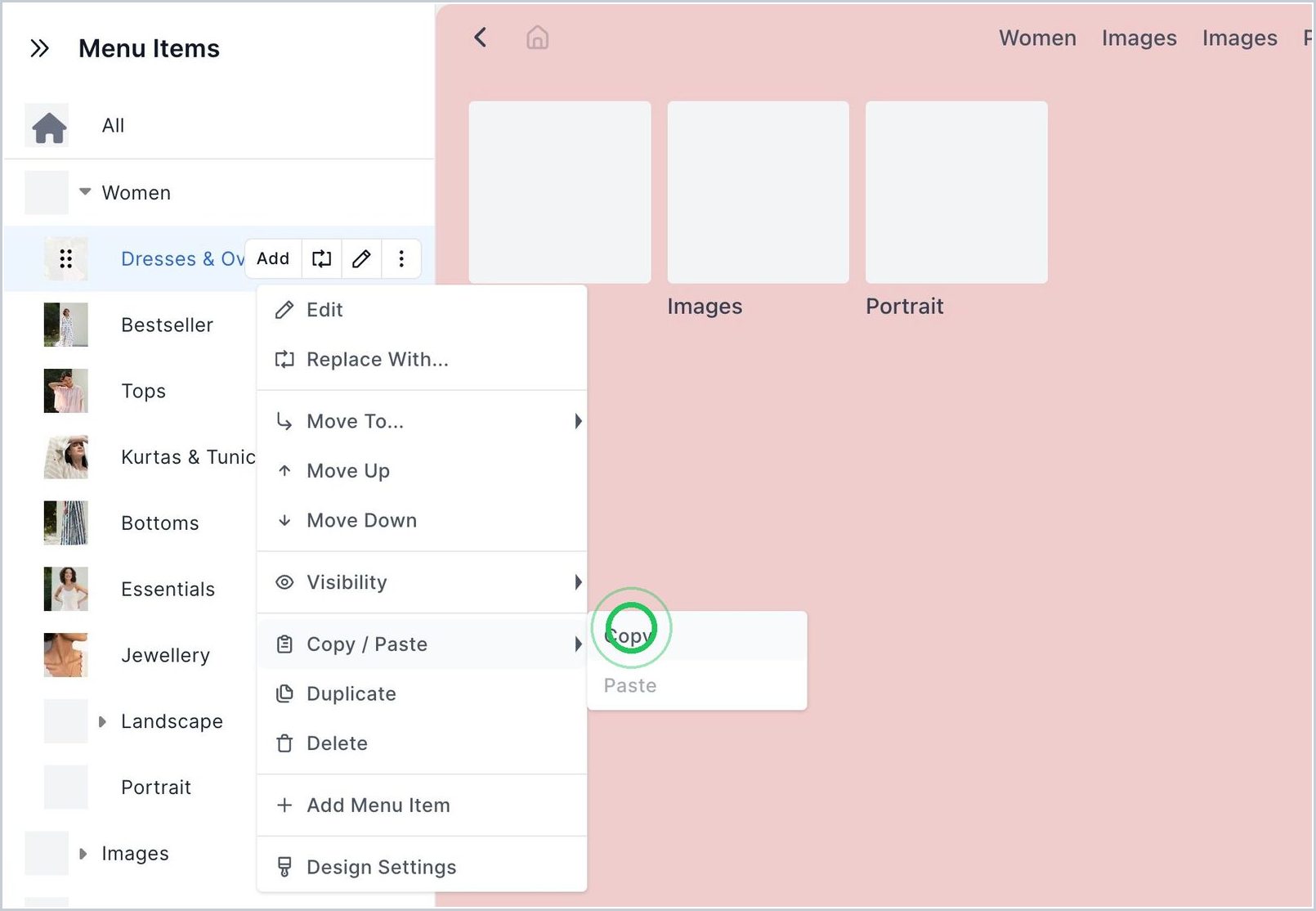Click the Jewellery thumbnail image
Viewport: 1316px width, 911px height.
coord(65,655)
